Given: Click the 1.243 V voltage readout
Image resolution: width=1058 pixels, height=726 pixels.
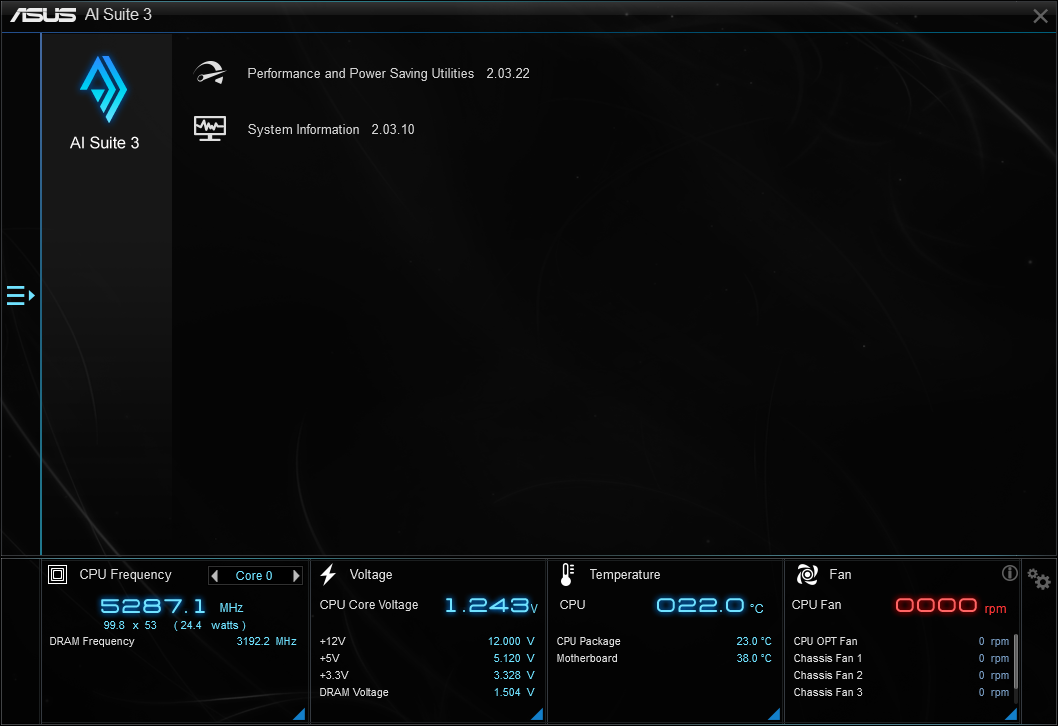Looking at the screenshot, I should [x=491, y=605].
